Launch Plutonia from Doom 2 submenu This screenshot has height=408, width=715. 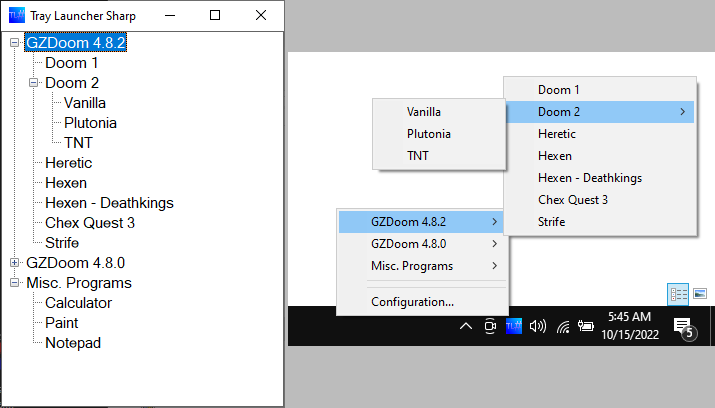pos(439,134)
